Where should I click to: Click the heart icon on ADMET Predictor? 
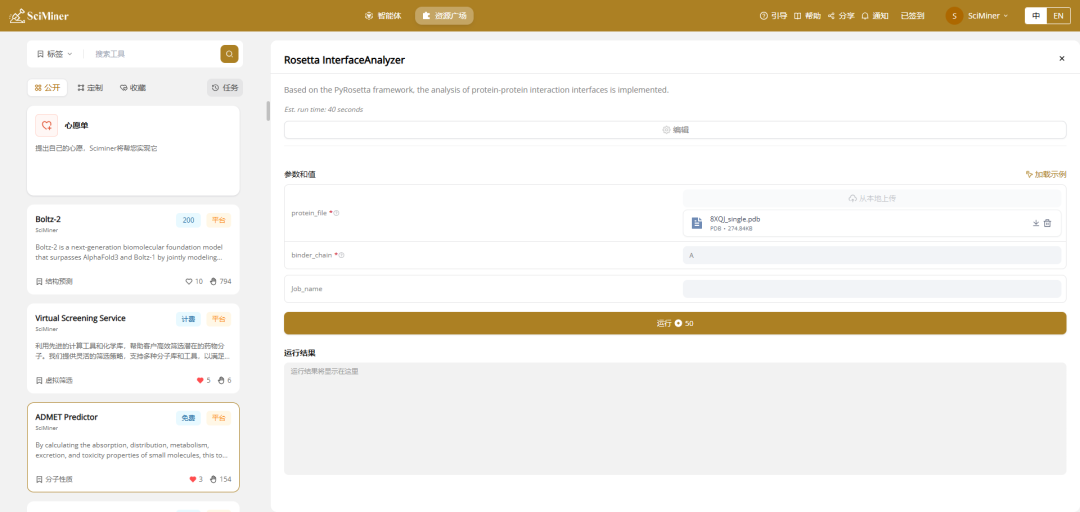pyautogui.click(x=192, y=479)
